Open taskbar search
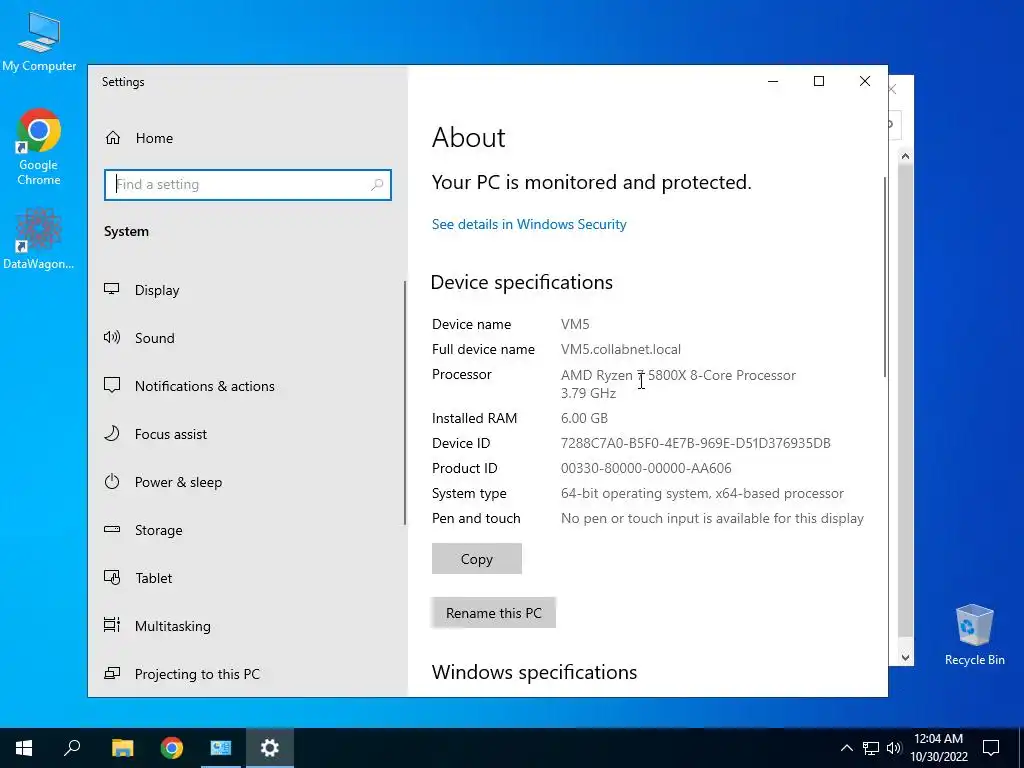This screenshot has width=1024, height=768. coord(72,748)
